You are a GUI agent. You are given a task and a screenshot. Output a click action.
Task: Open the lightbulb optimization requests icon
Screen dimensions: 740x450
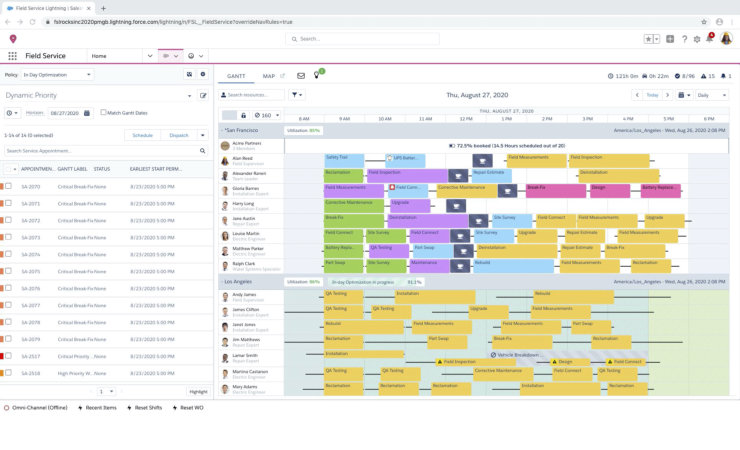point(316,75)
